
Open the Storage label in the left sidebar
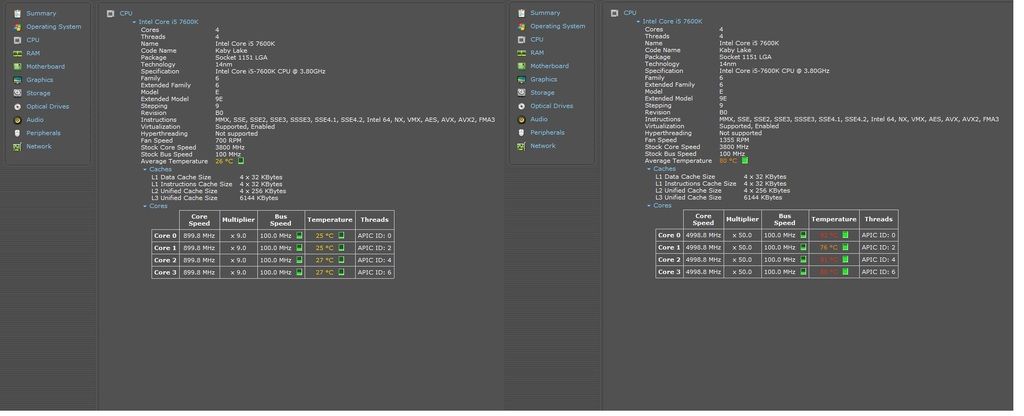(x=38, y=93)
